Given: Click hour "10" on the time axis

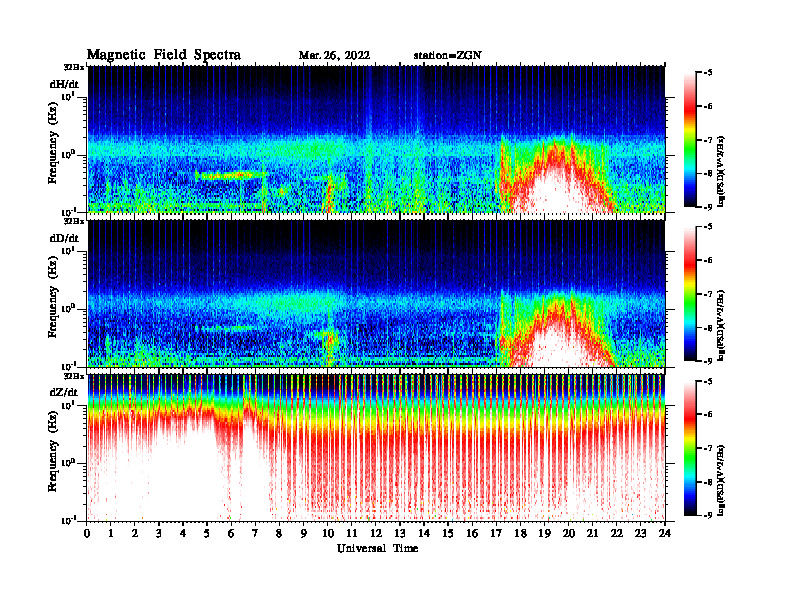Looking at the screenshot, I should 327,533.
